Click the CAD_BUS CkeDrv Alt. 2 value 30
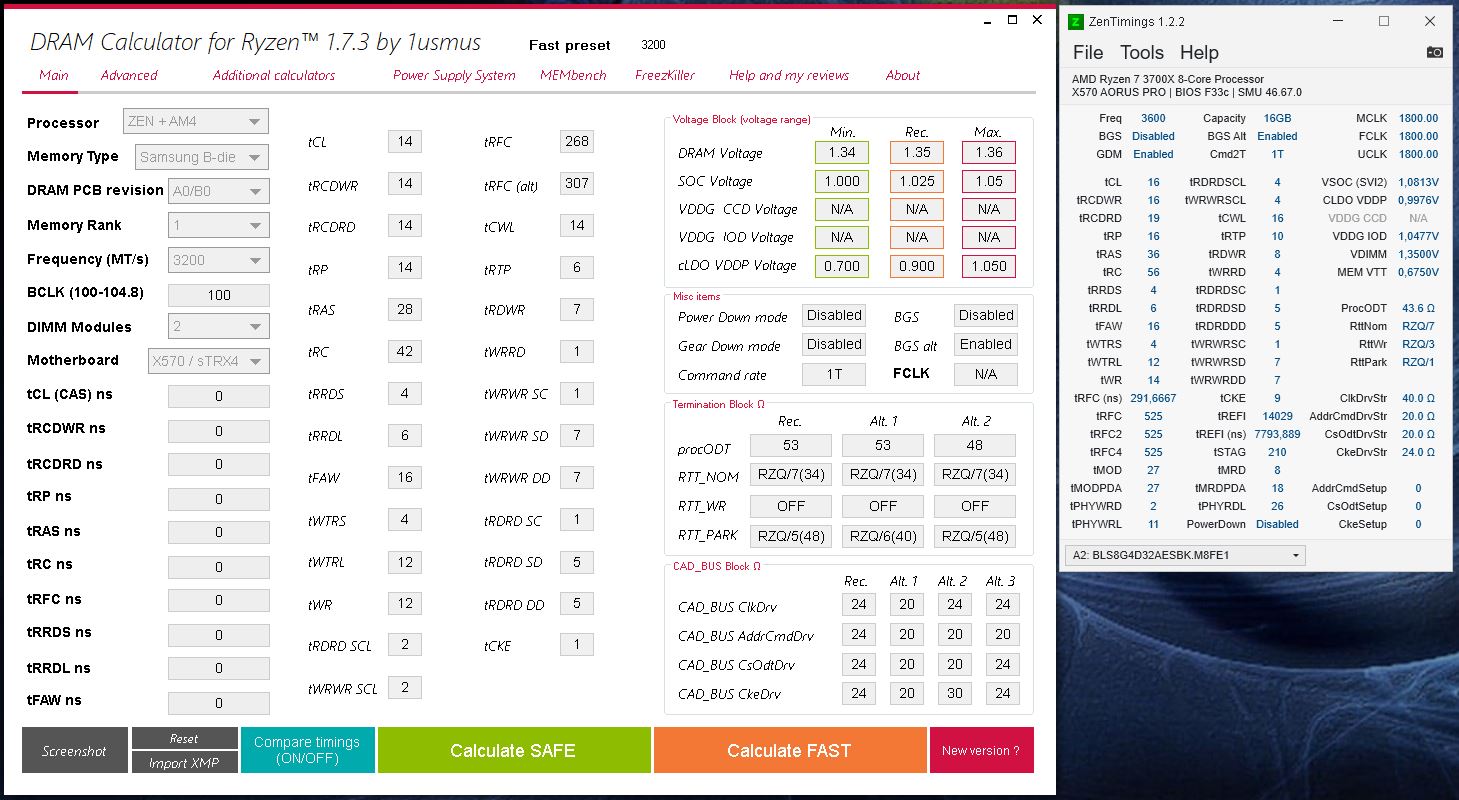 coord(955,692)
